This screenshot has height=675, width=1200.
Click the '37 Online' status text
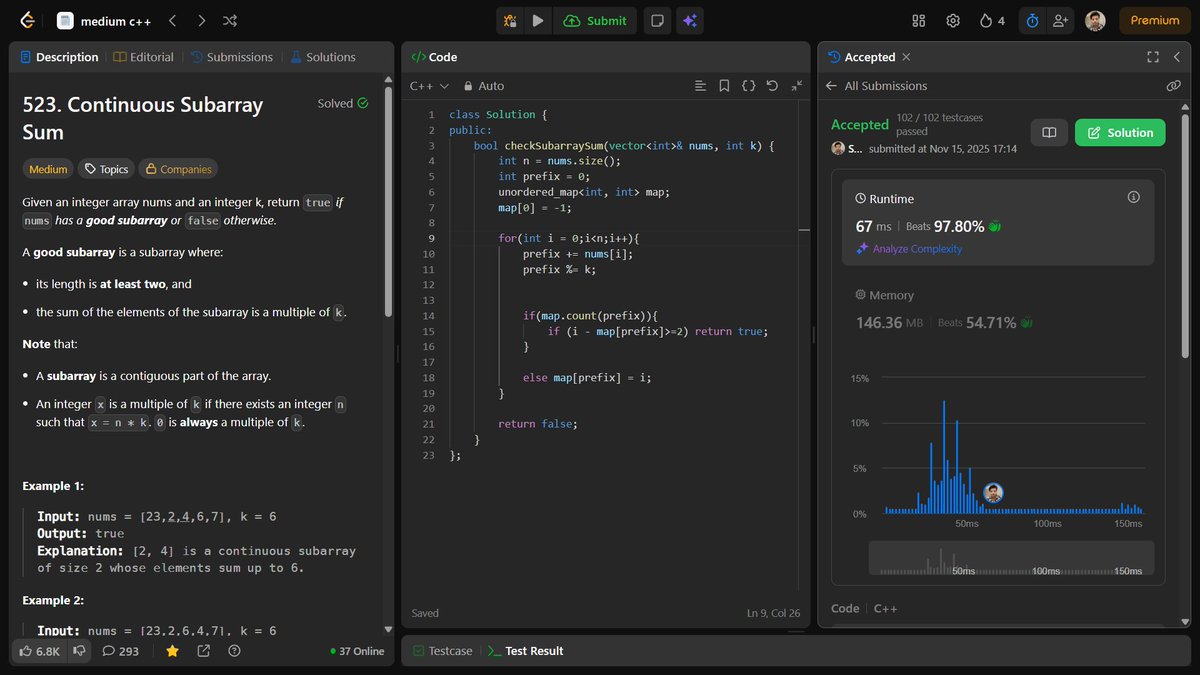(x=357, y=651)
